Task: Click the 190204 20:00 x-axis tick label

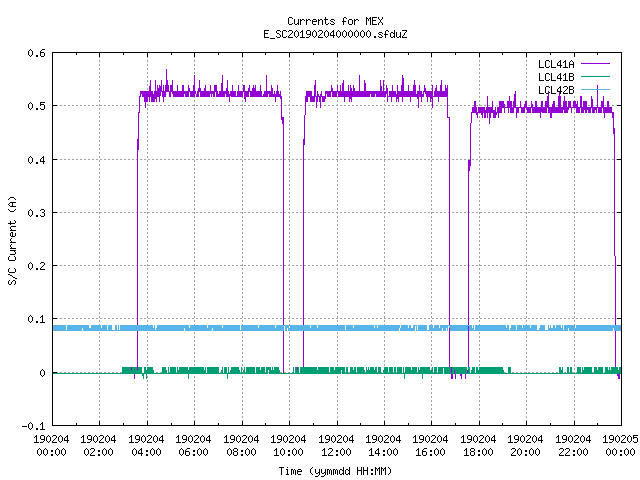Action: coord(525,445)
